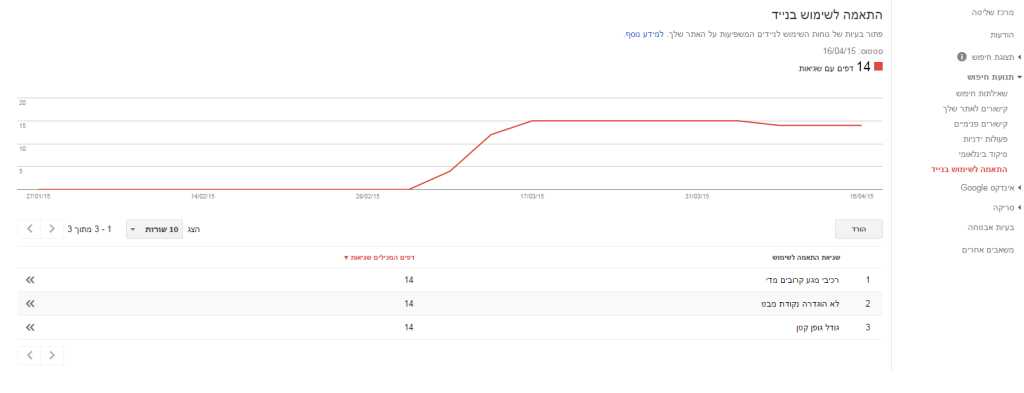
Task: Sort by דפים המכילים שגיאות column header
Action: pyautogui.click(x=379, y=258)
